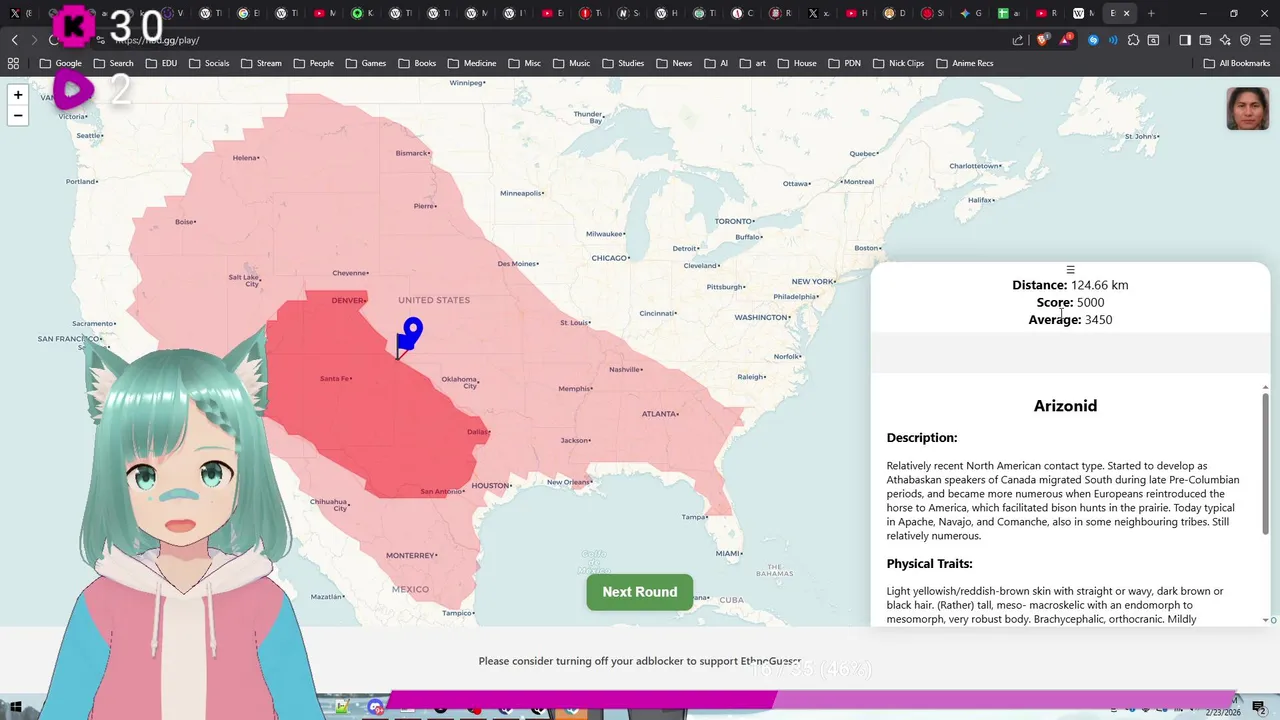Open the browser main menu
Viewport: 1280px width, 720px height.
(x=1265, y=40)
